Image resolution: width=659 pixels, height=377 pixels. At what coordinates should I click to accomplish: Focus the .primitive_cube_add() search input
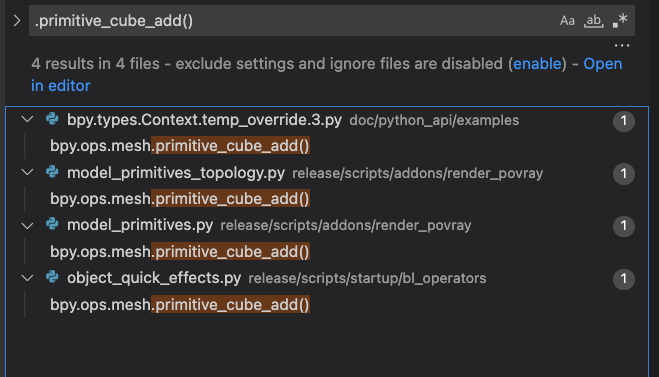pos(294,21)
